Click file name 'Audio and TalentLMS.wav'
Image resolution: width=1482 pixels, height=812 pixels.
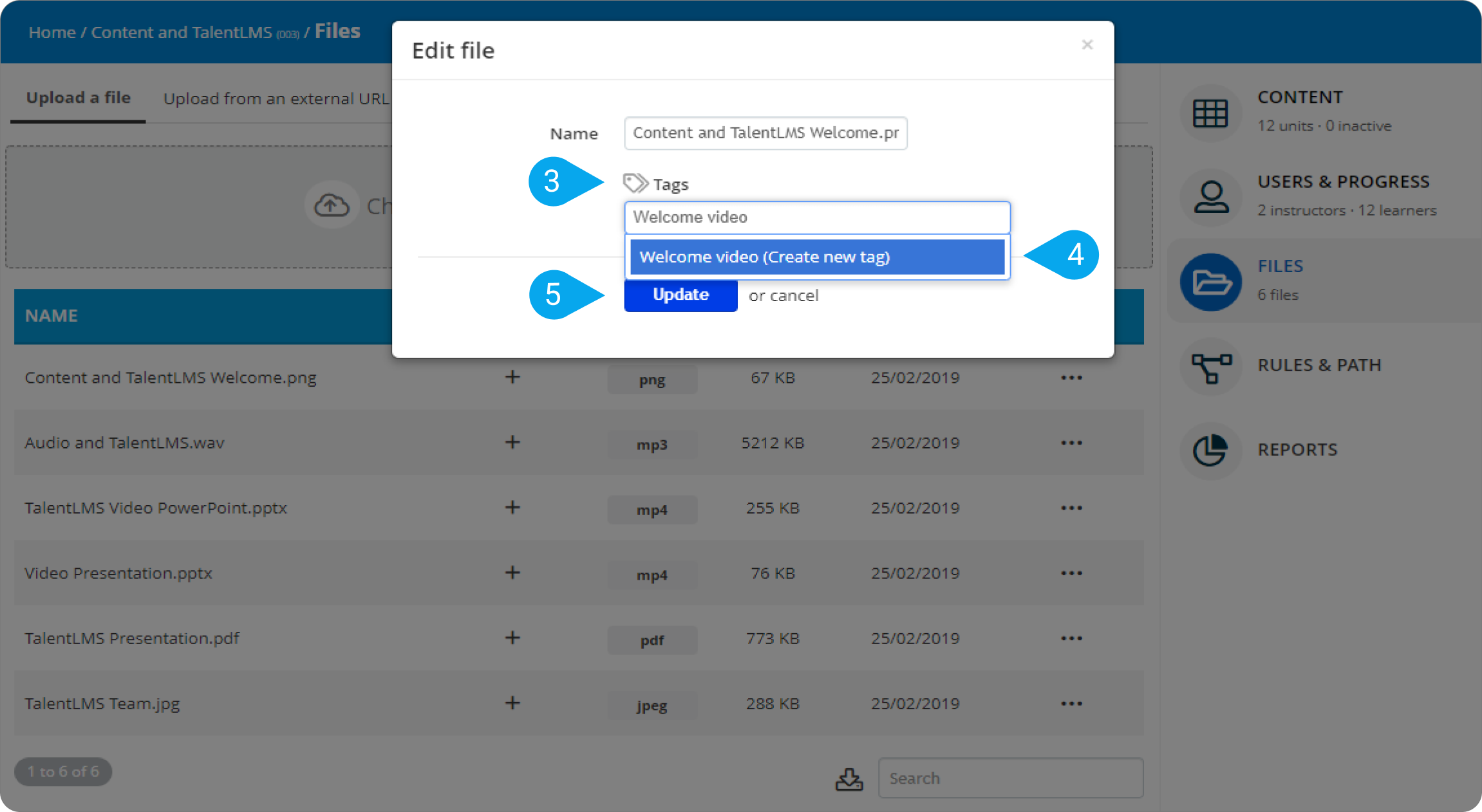coord(124,443)
